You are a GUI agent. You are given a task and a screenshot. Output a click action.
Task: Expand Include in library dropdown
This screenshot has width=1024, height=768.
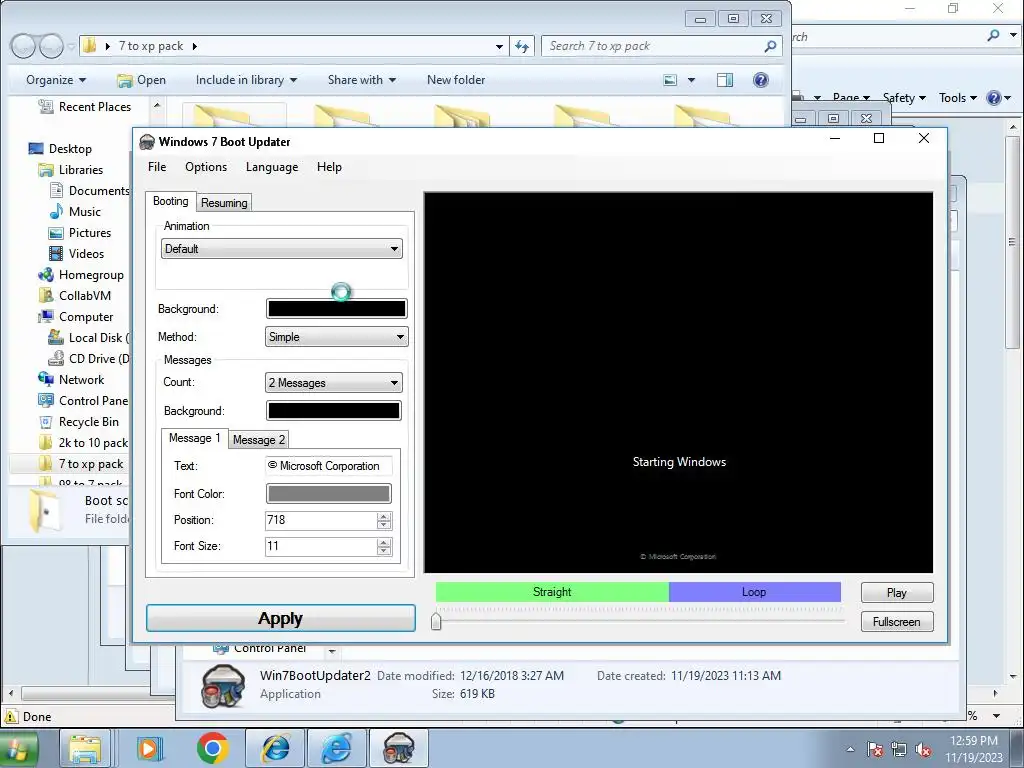coord(246,80)
